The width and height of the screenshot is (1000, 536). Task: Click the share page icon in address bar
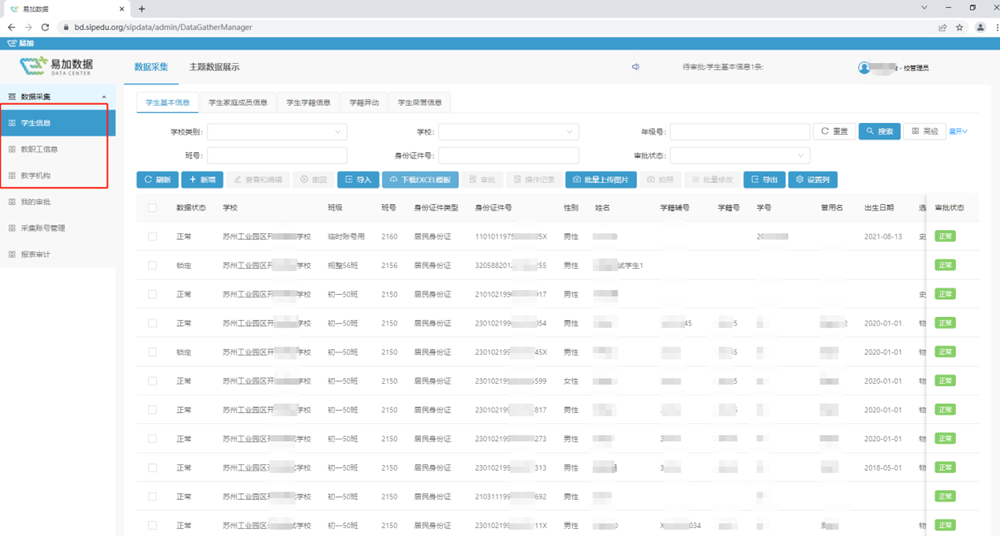pos(943,27)
